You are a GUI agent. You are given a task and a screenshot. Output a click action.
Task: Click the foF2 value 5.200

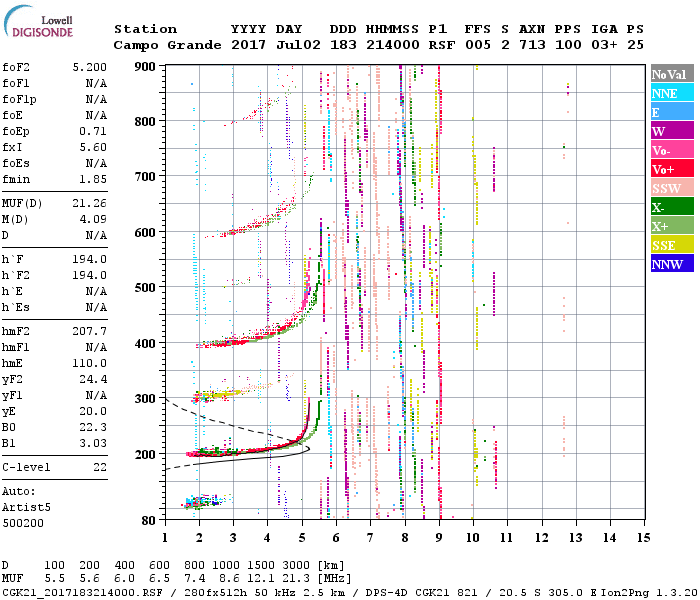tap(89, 68)
